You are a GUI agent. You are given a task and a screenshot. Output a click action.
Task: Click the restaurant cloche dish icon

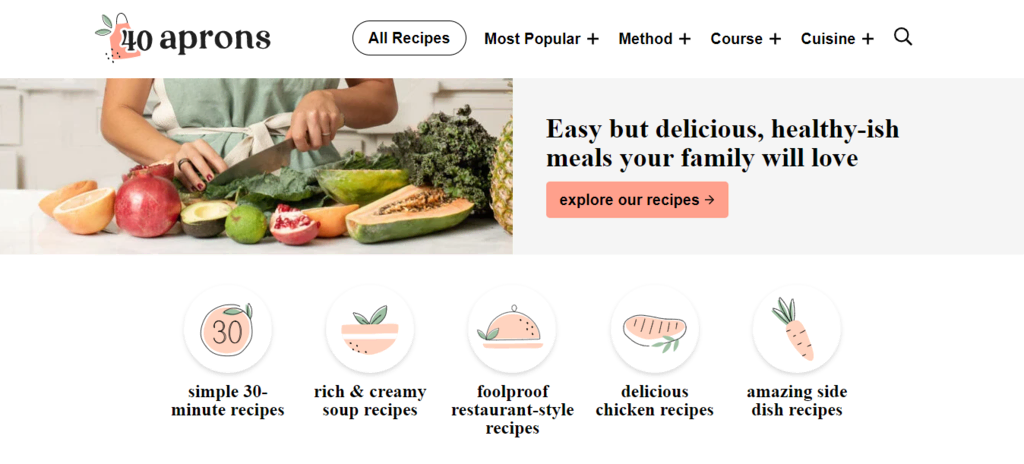[x=512, y=329]
